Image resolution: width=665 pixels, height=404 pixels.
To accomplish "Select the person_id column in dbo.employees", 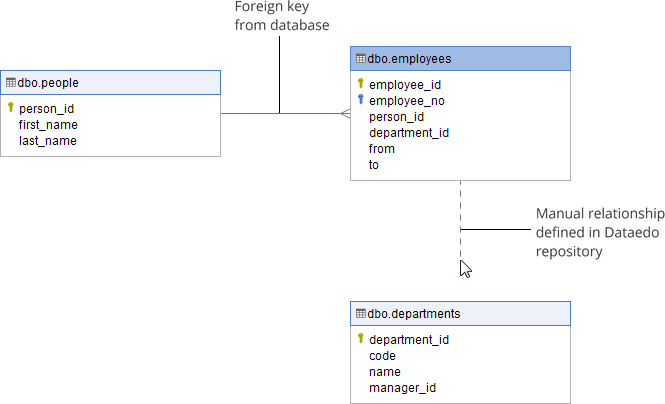I will [396, 116].
